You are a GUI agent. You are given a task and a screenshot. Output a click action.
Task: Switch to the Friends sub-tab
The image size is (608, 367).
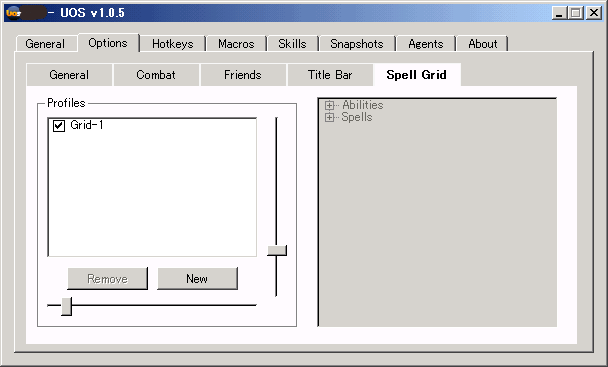[x=243, y=75]
